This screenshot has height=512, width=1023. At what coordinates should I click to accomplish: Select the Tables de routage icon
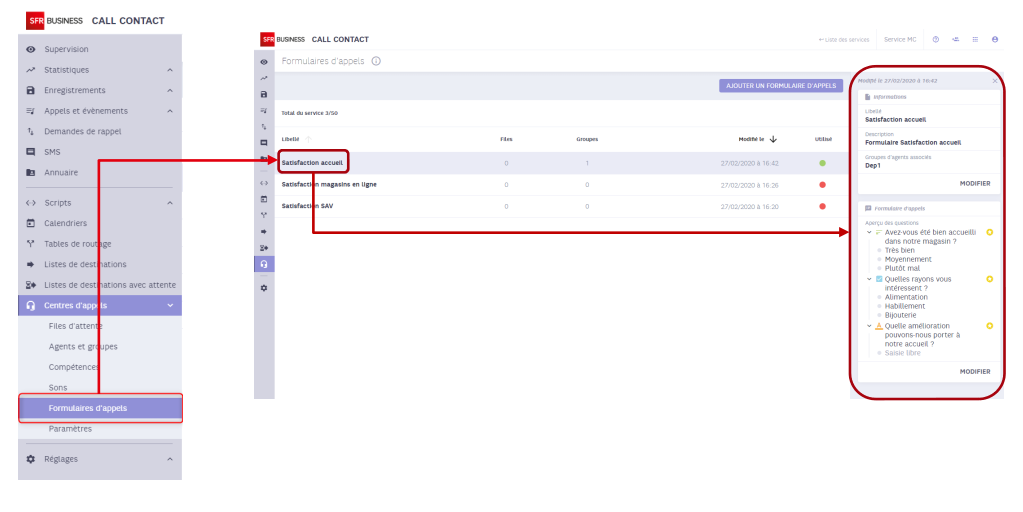pyautogui.click(x=31, y=244)
